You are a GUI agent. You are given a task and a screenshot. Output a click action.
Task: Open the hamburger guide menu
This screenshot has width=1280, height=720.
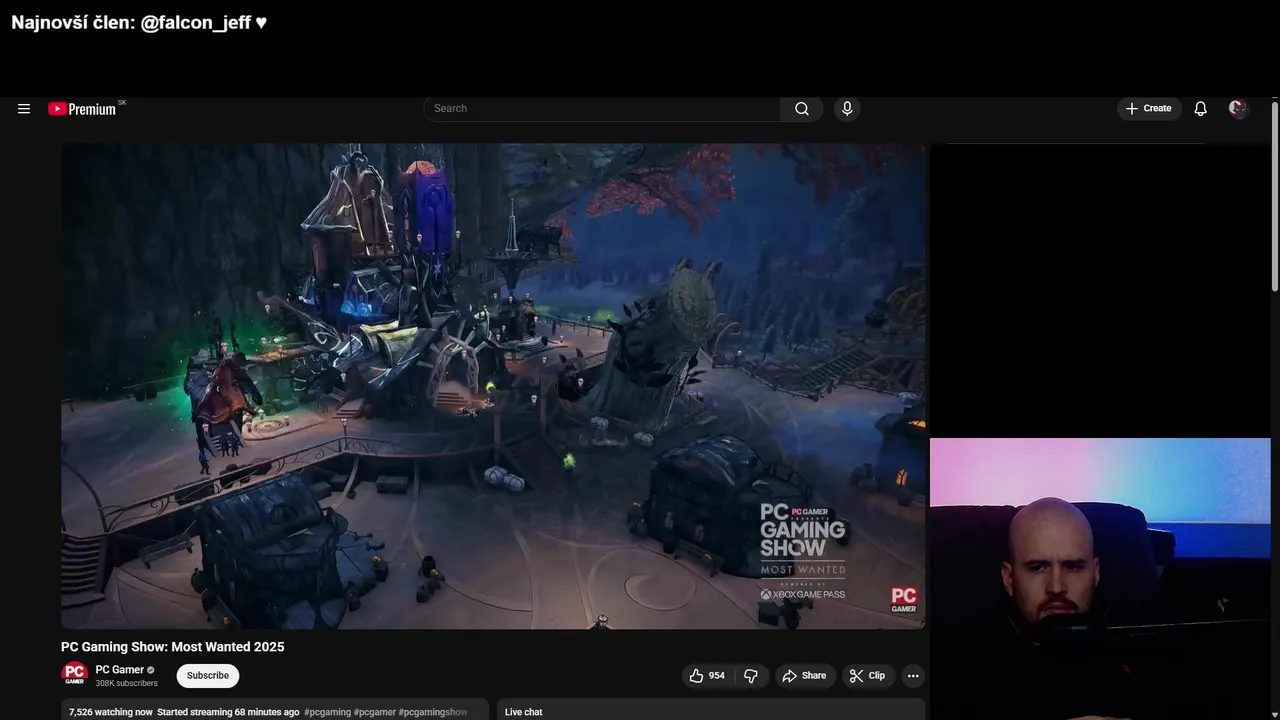coord(24,109)
